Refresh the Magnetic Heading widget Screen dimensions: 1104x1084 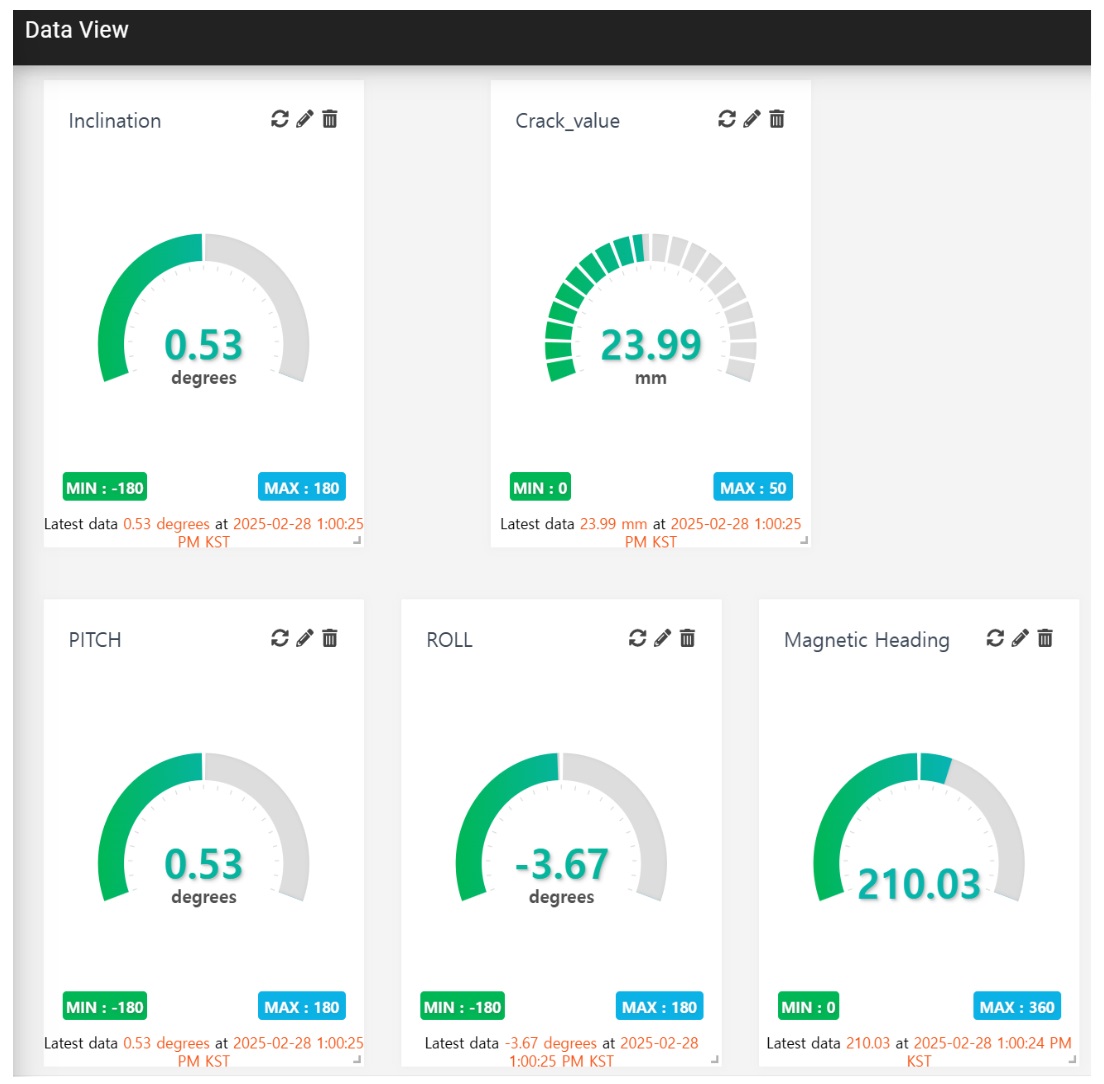click(995, 638)
